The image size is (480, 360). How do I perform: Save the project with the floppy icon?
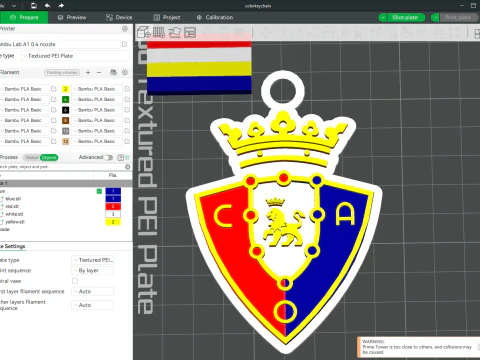click(34, 5)
